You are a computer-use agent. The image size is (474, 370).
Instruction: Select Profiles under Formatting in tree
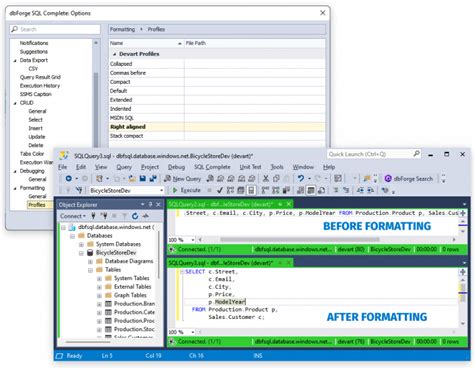[37, 205]
